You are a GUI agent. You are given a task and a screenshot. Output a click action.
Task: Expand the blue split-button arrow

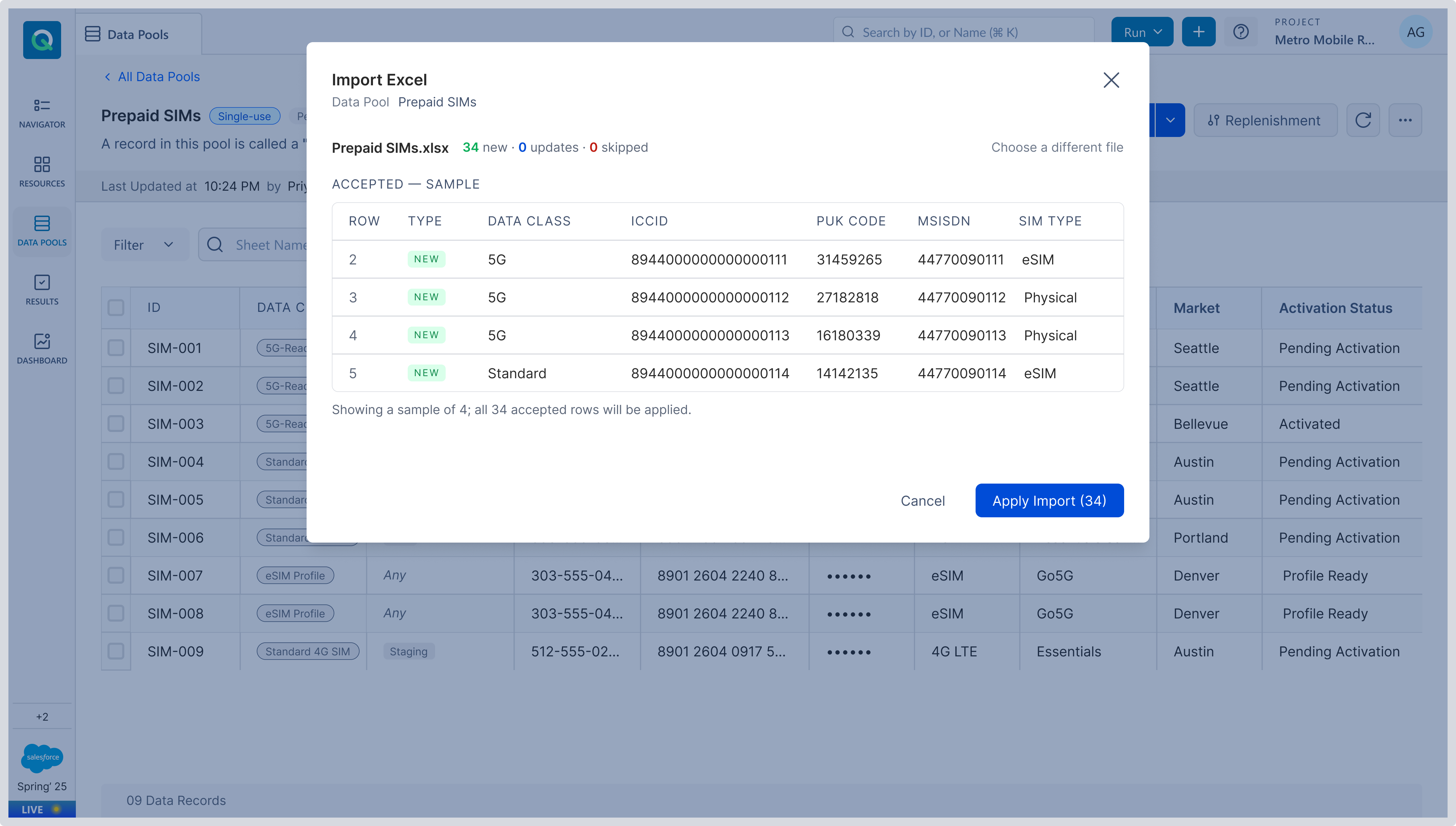coord(1169,120)
